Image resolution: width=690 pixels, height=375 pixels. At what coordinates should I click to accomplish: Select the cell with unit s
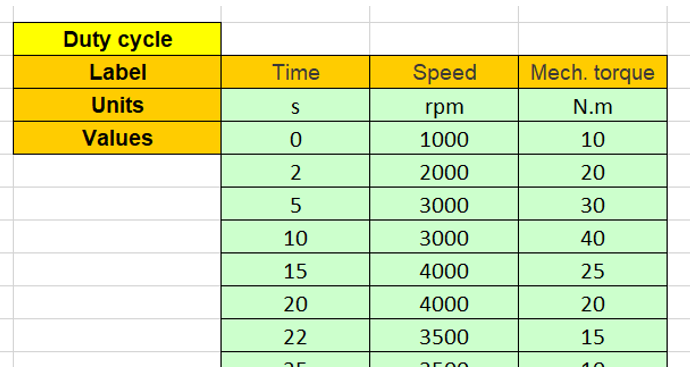coord(295,105)
